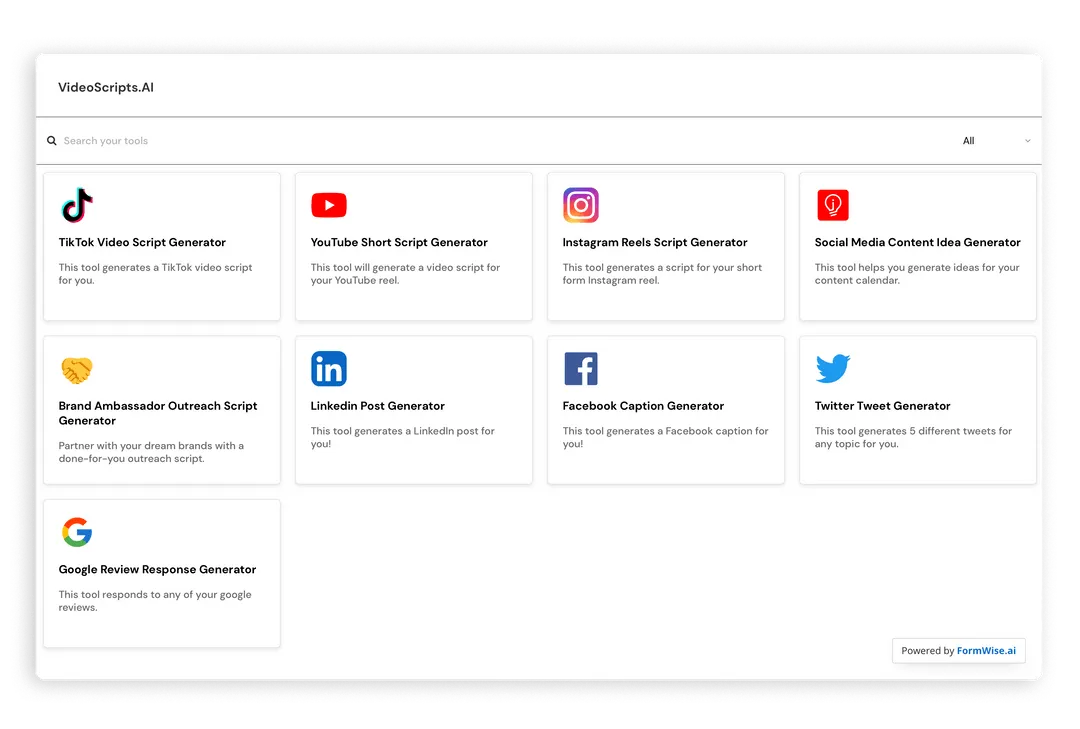The height and width of the screenshot is (729, 1080).
Task: Open the FormWise.ai link
Action: (x=986, y=650)
